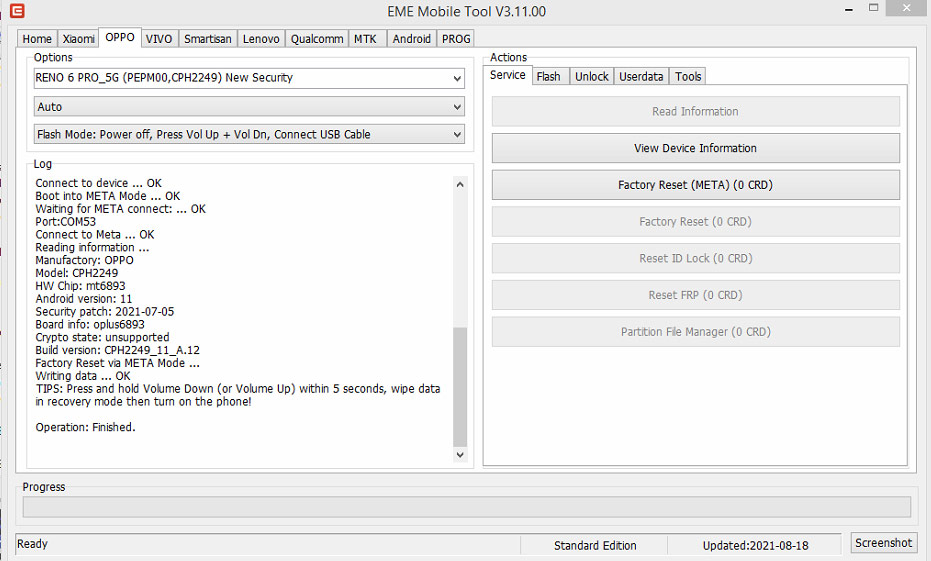Select the Service actions tab
Screen dimensions: 931x561
(508, 75)
